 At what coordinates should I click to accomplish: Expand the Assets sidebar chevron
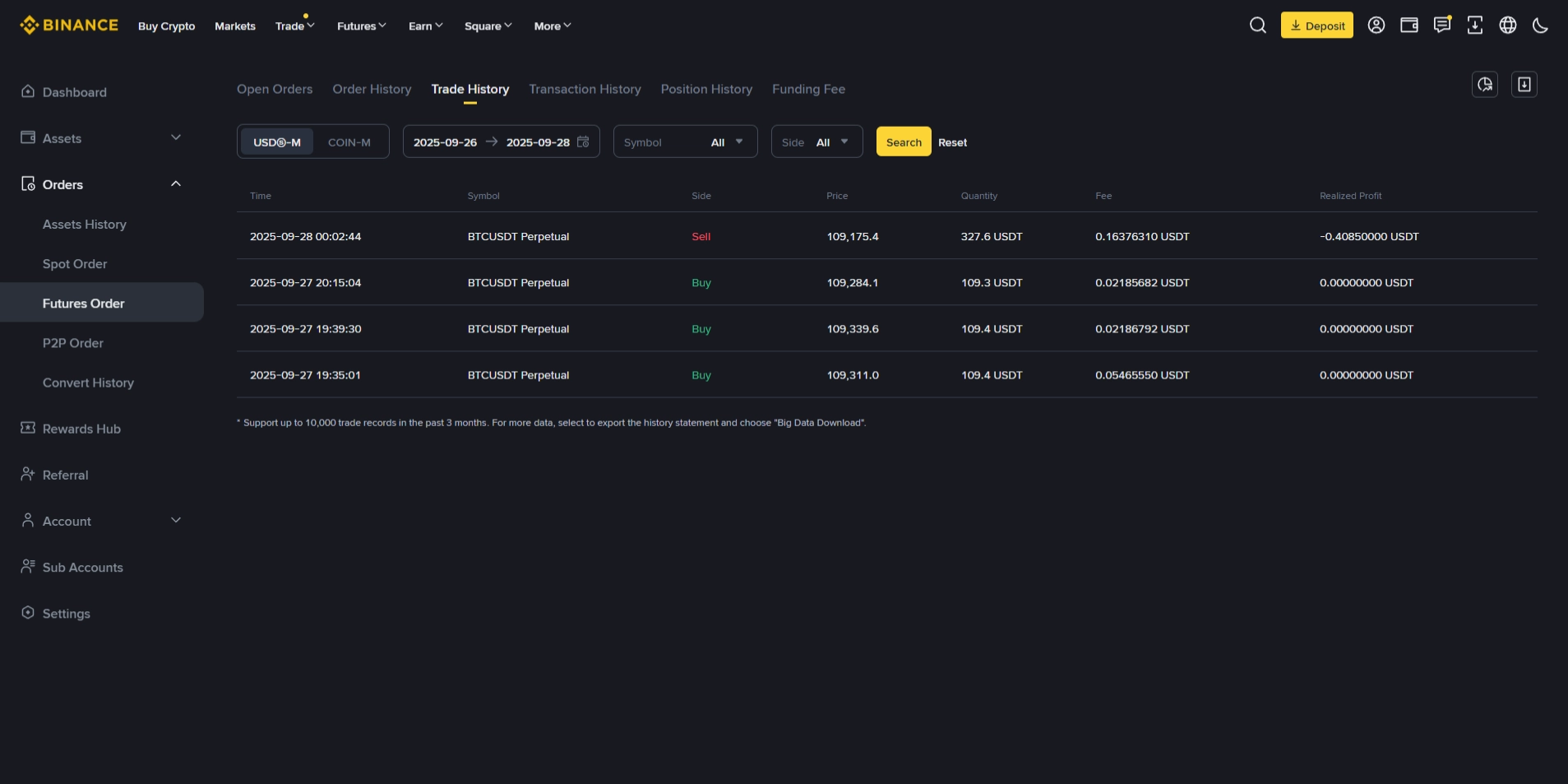176,137
